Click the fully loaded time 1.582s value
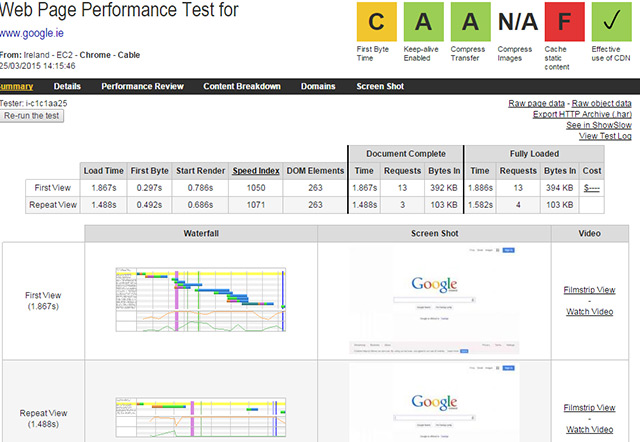Screen dimensions: 640x442 click(480, 205)
